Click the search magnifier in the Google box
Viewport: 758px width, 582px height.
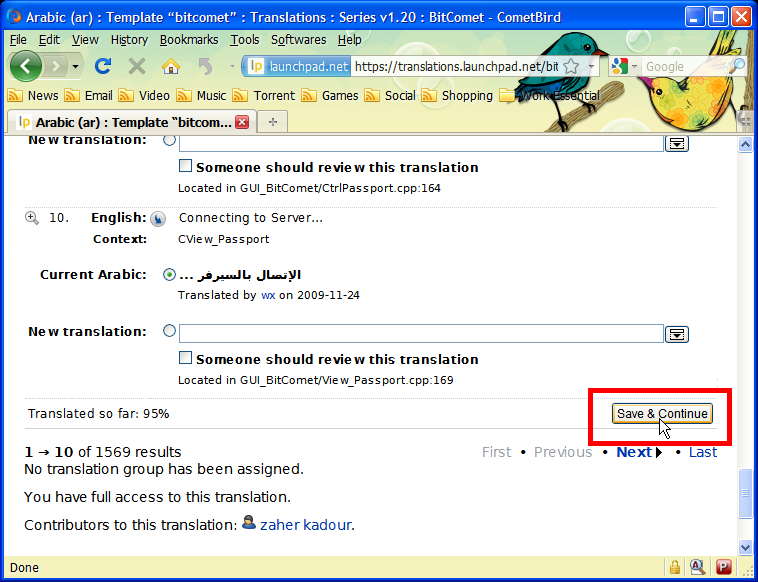point(736,66)
